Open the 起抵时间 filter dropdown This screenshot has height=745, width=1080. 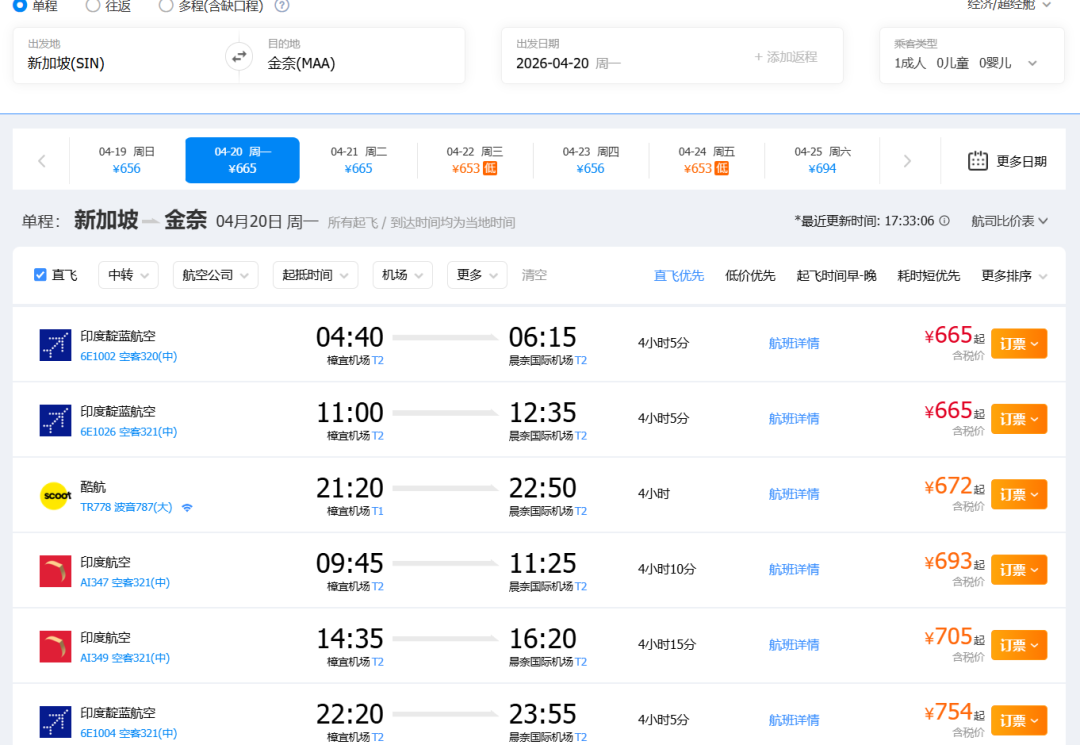click(315, 275)
